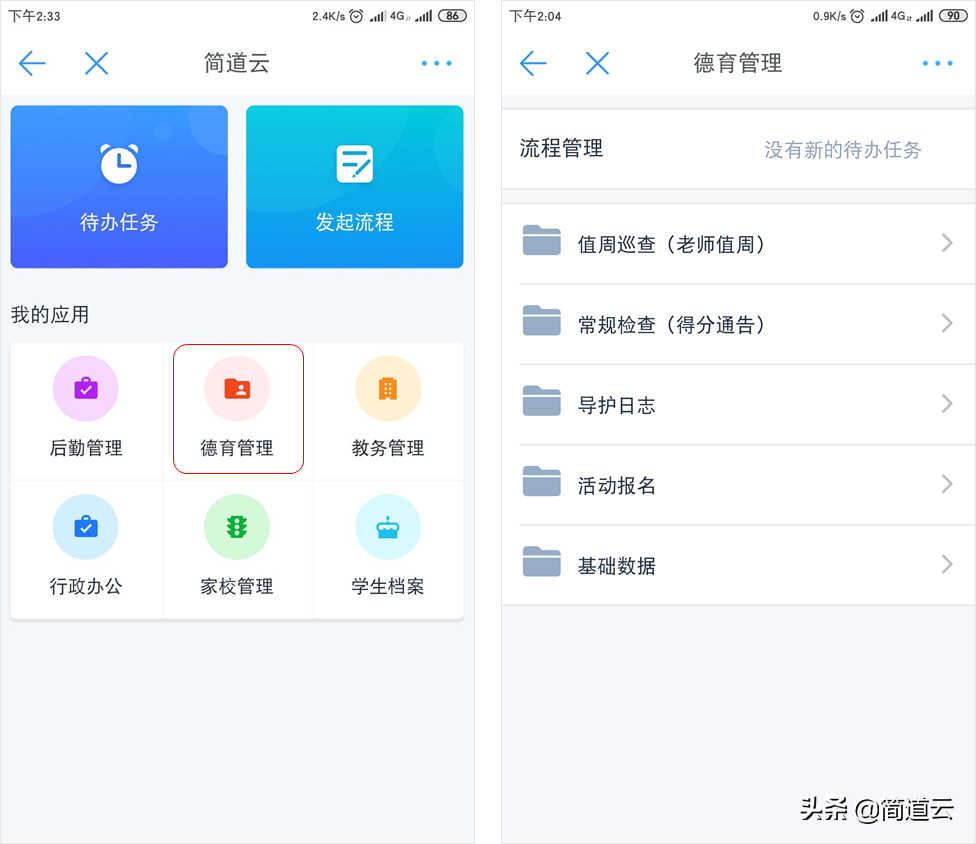Tap the folder icon beside 常规检查
Image resolution: width=976 pixels, height=844 pixels.
point(542,321)
